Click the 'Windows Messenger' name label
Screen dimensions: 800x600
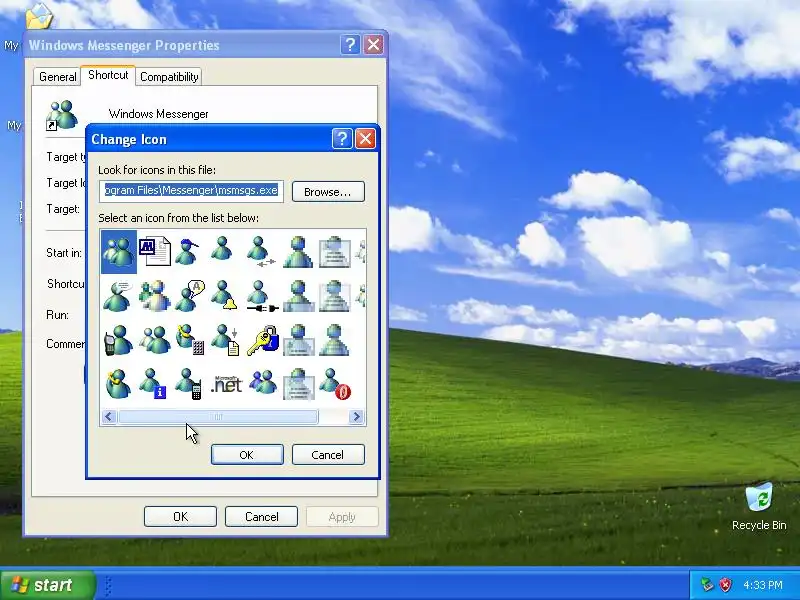pyautogui.click(x=158, y=114)
